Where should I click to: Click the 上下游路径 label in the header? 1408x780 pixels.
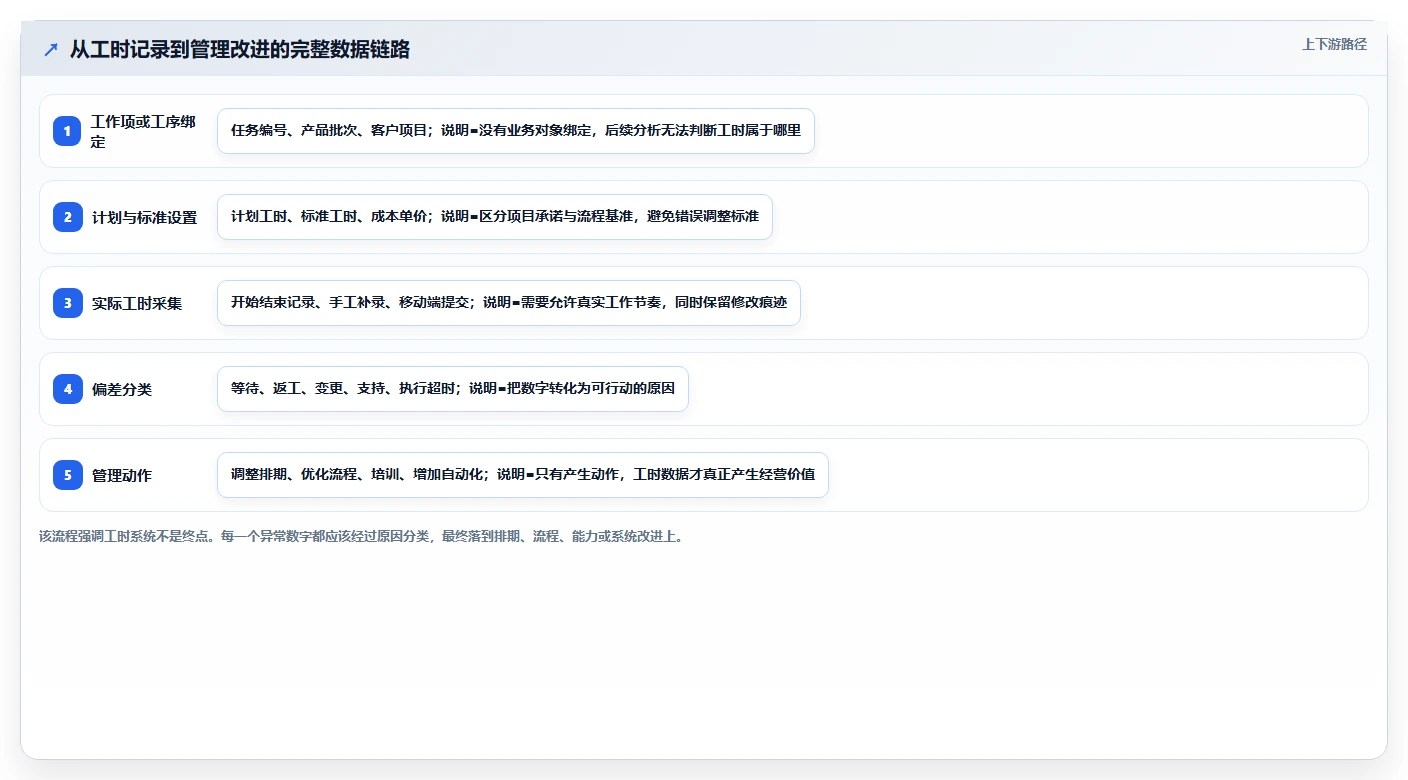coord(1334,44)
